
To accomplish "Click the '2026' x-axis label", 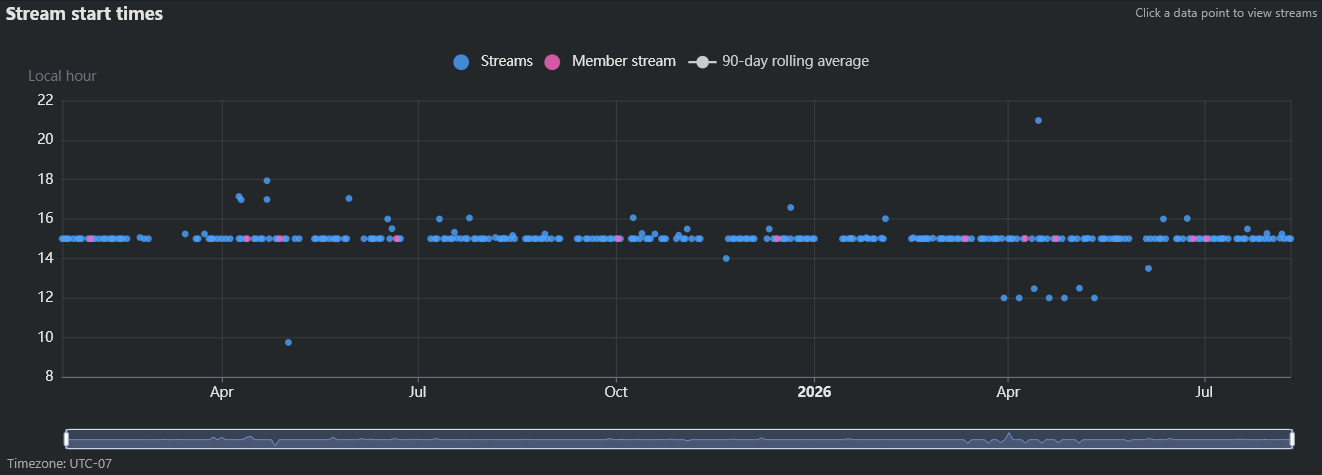I will [x=814, y=393].
